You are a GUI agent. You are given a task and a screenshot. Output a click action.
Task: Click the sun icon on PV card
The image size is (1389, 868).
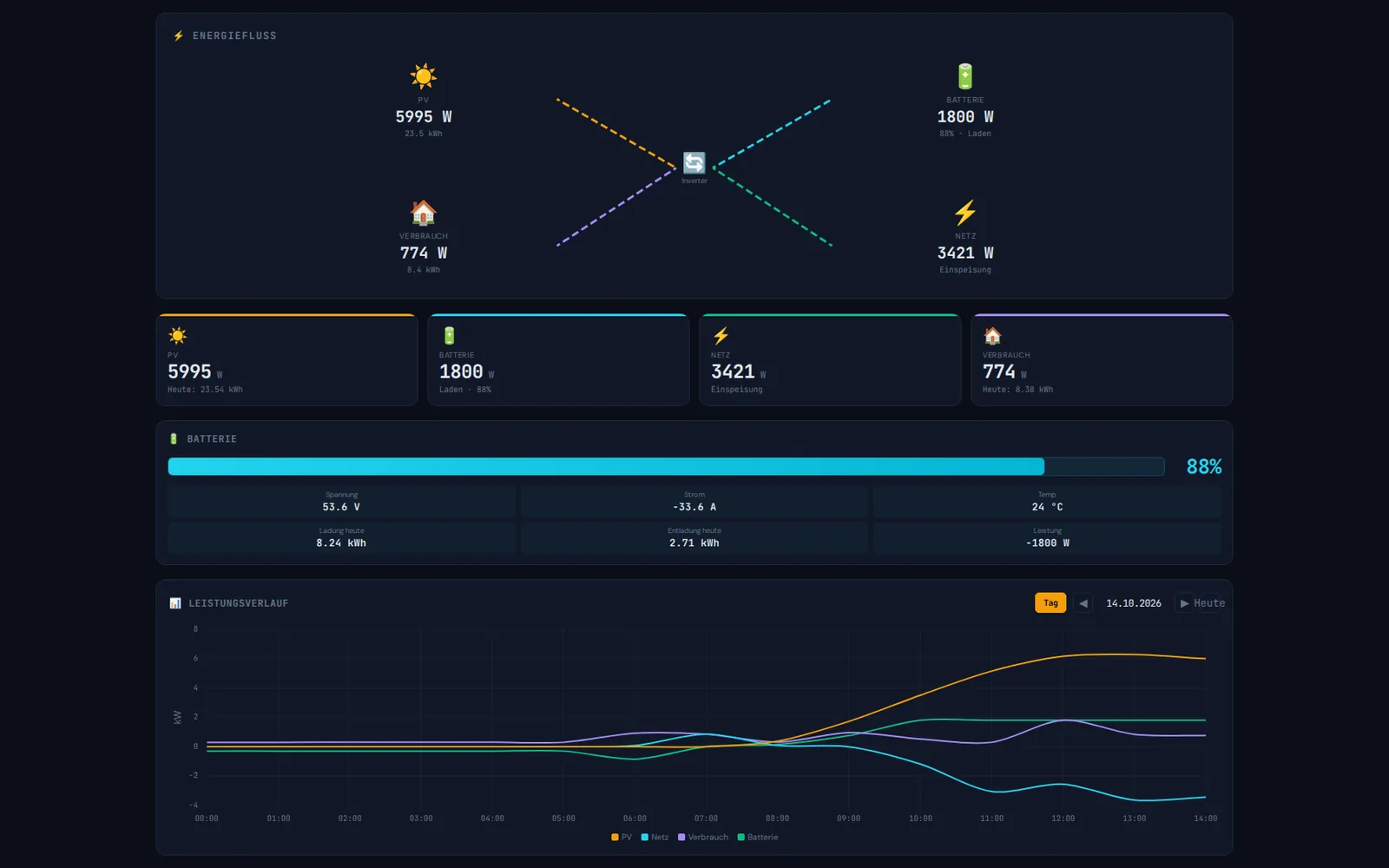tap(178, 336)
